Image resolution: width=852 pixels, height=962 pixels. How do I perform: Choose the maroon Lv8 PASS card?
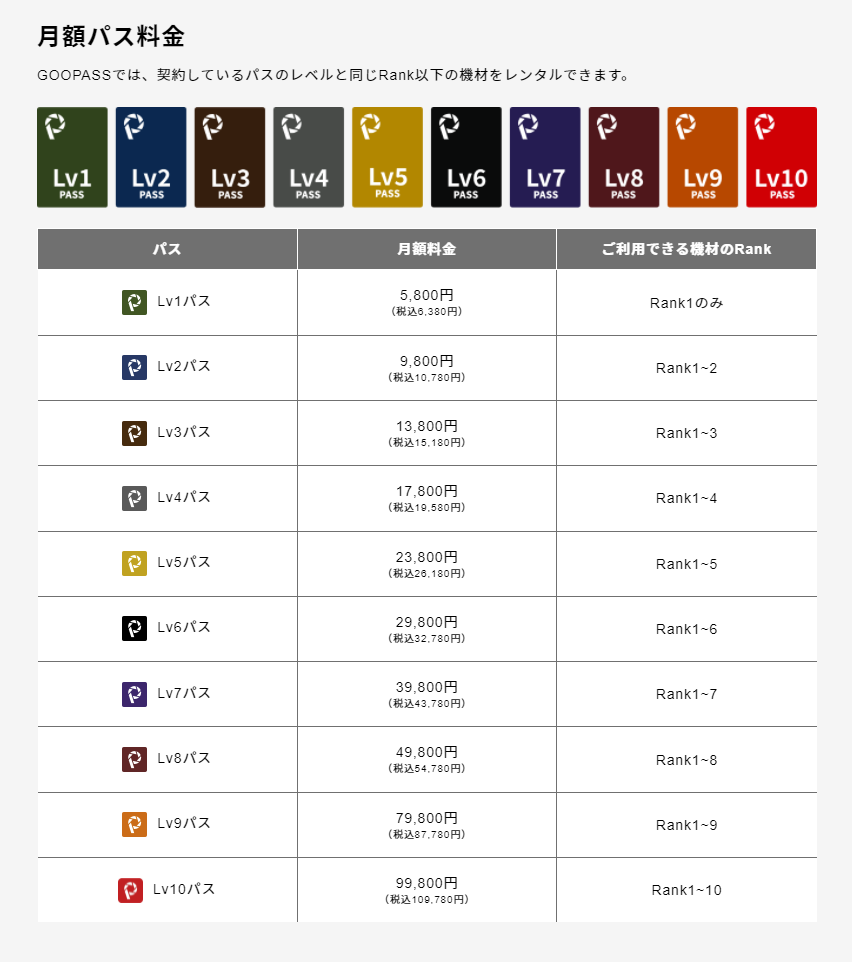click(624, 157)
